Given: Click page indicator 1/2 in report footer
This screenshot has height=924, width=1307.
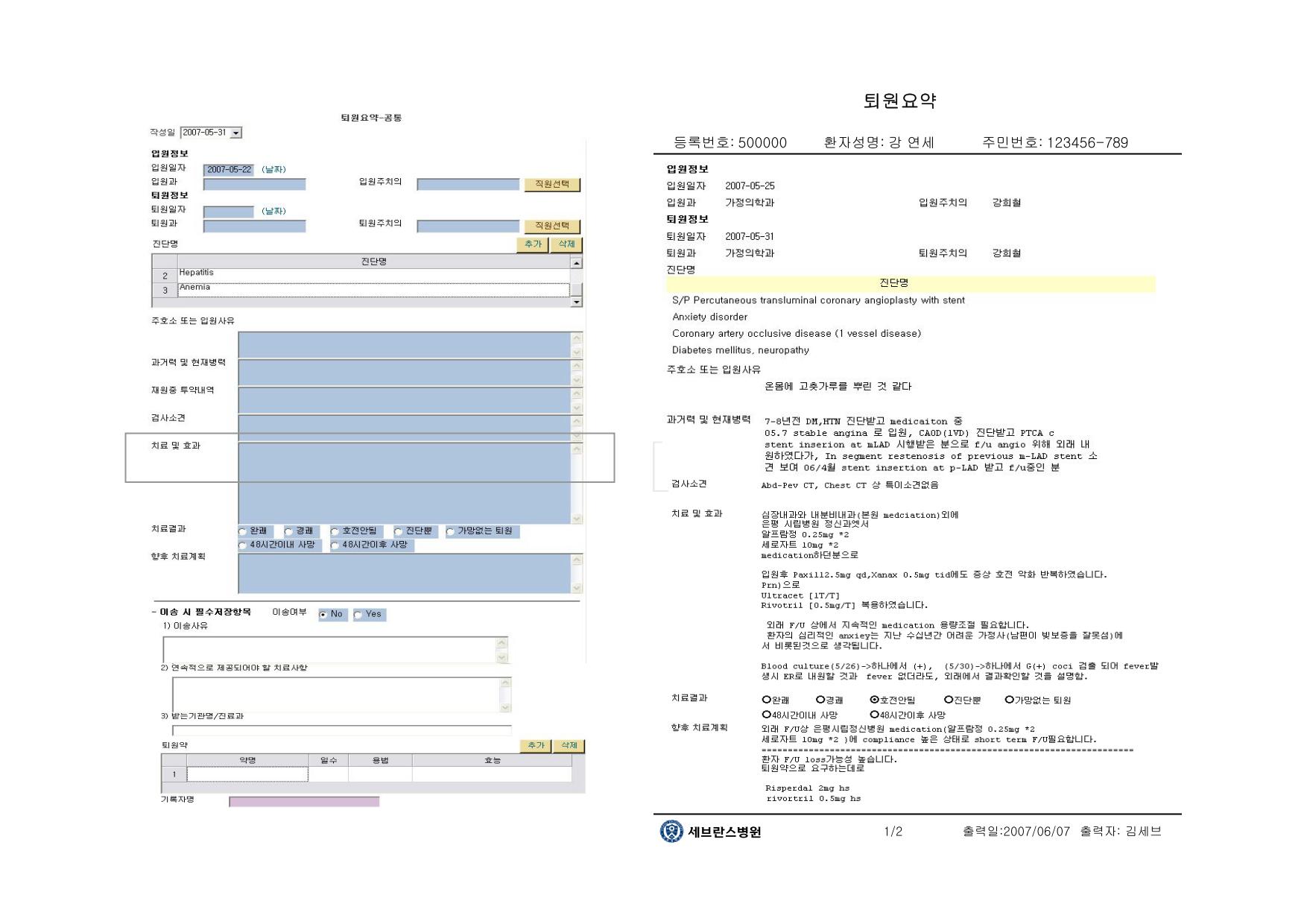Looking at the screenshot, I should pos(893,832).
